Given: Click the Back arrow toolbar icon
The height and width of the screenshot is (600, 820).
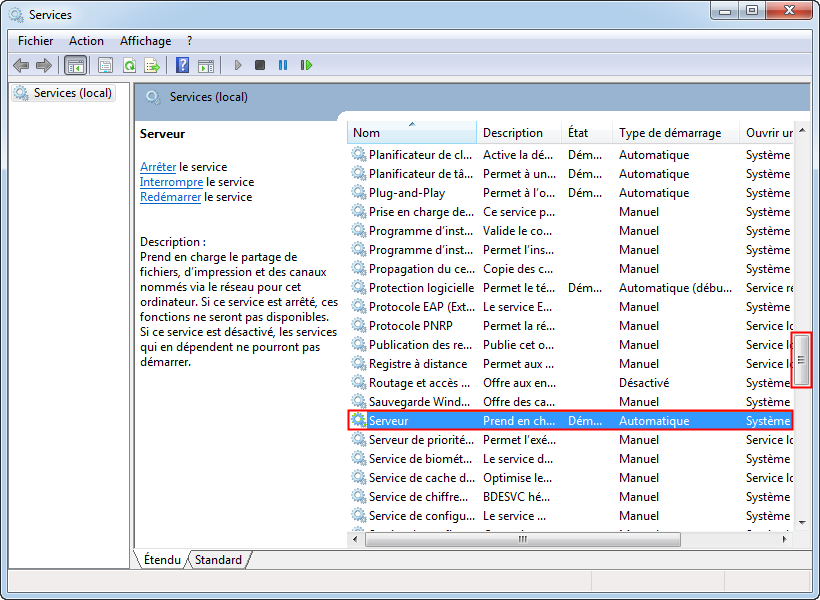Looking at the screenshot, I should (21, 65).
